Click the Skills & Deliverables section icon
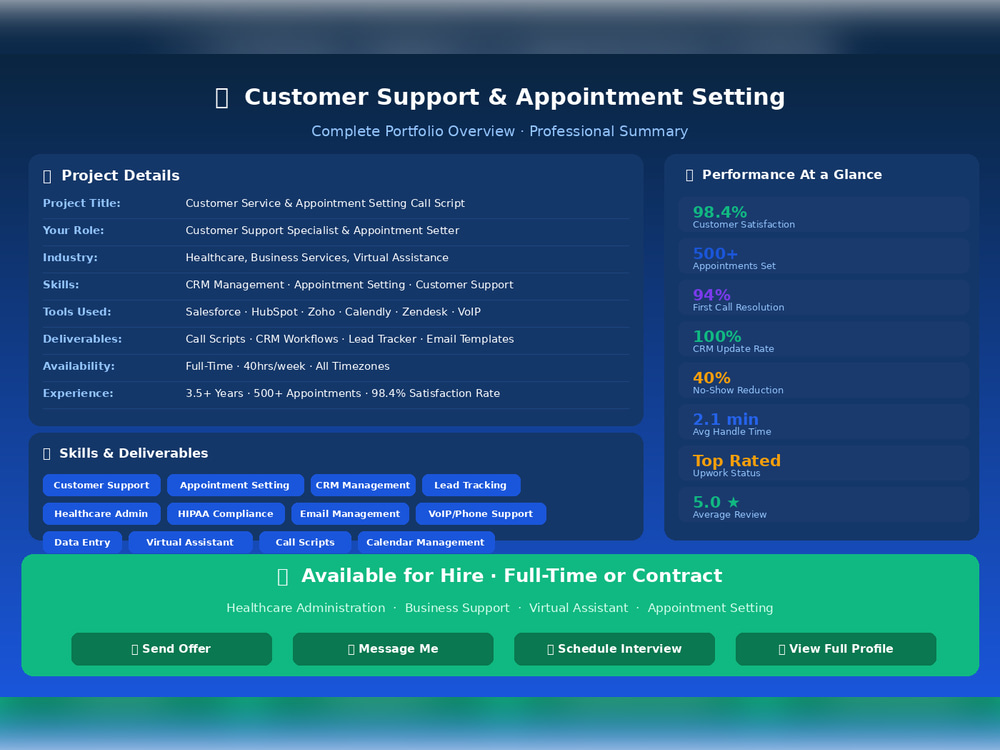1000x750 pixels. pyautogui.click(x=47, y=453)
